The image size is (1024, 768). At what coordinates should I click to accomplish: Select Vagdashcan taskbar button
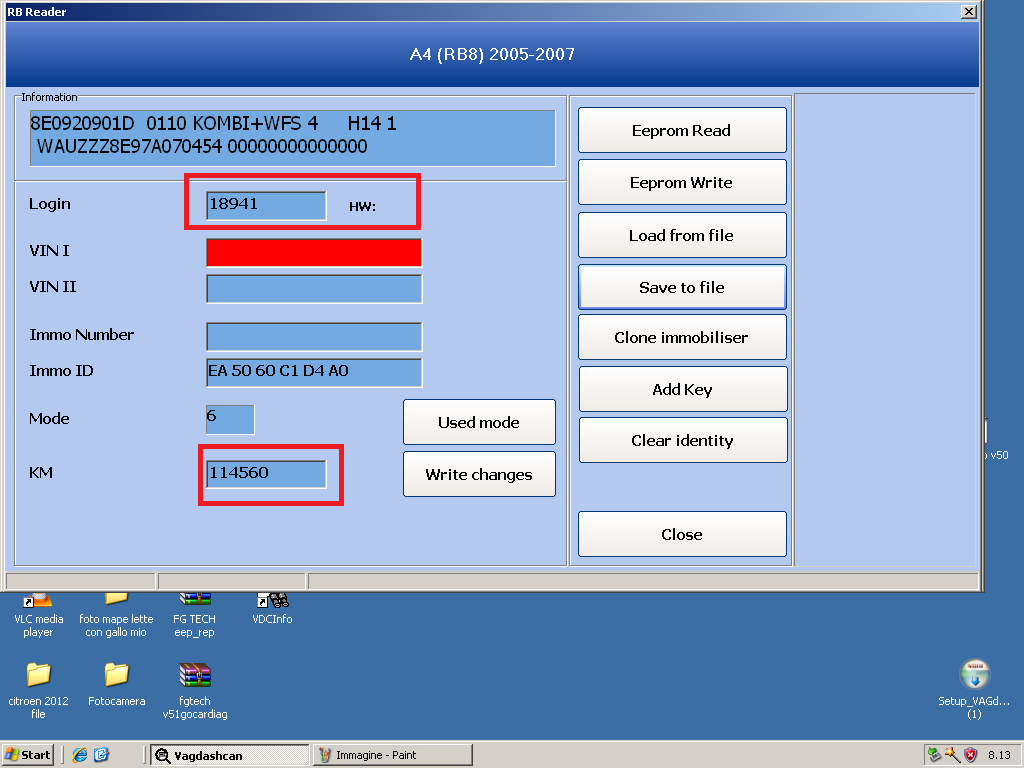click(x=229, y=755)
